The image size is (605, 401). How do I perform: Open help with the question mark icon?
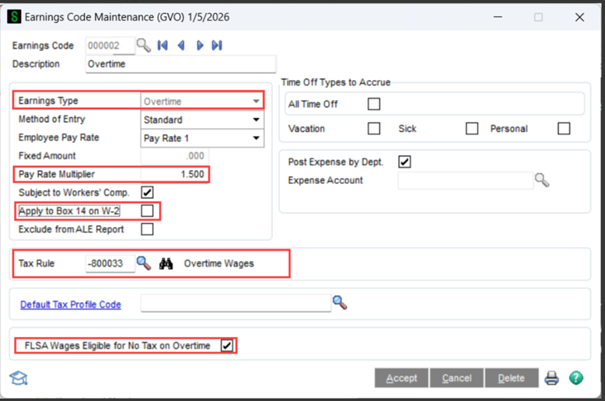pyautogui.click(x=576, y=378)
